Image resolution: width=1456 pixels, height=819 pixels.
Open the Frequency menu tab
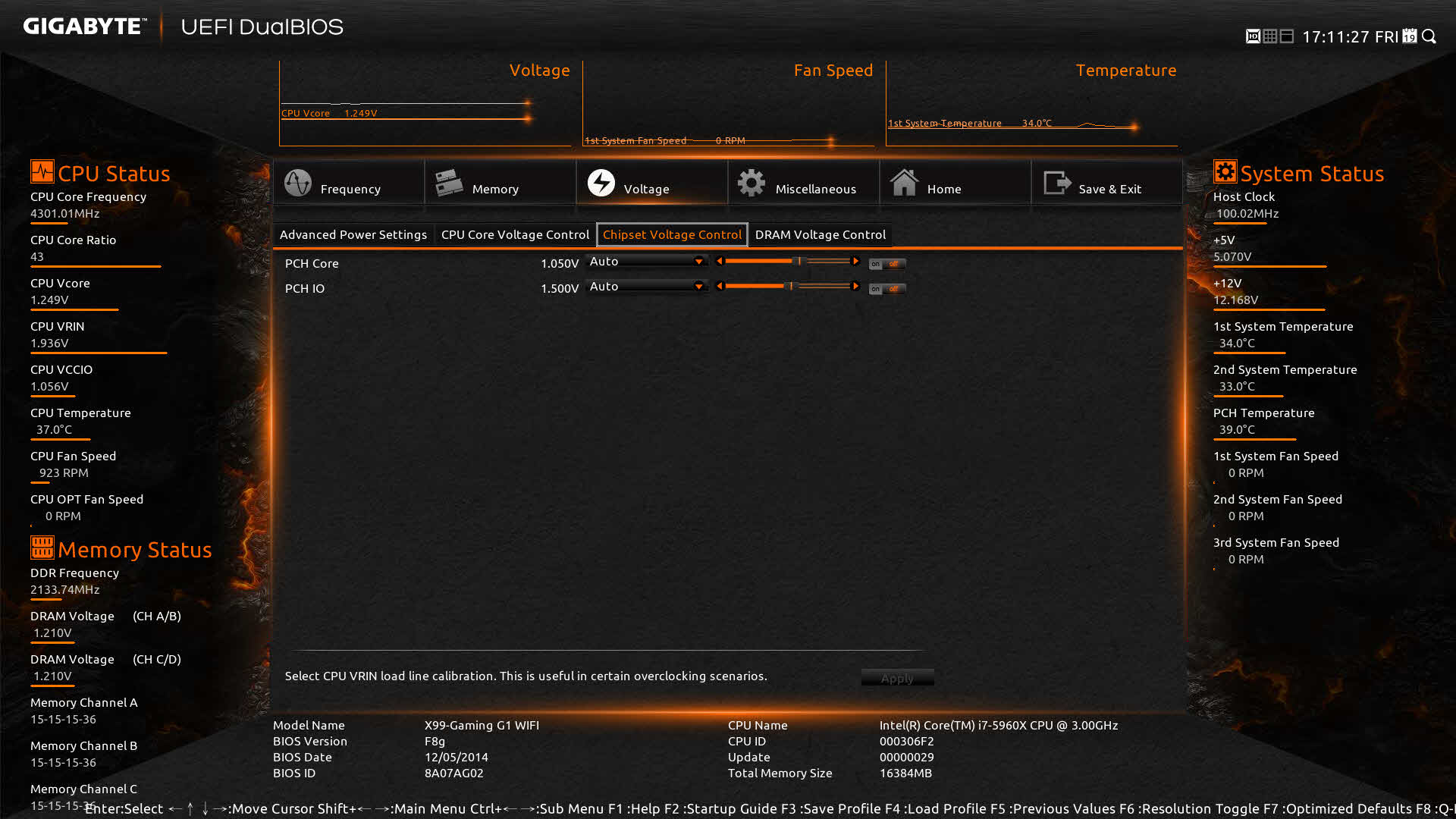349,183
